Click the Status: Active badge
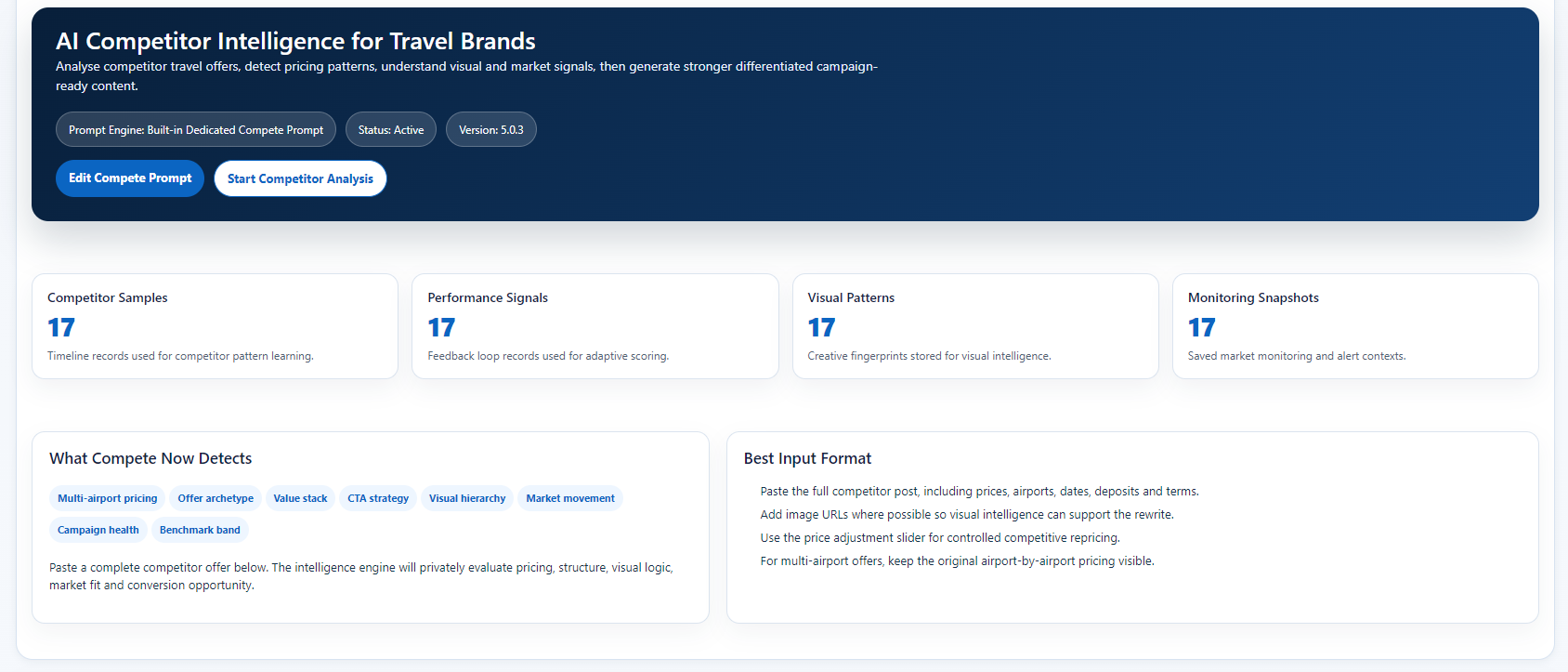The height and width of the screenshot is (672, 1568). tap(391, 129)
